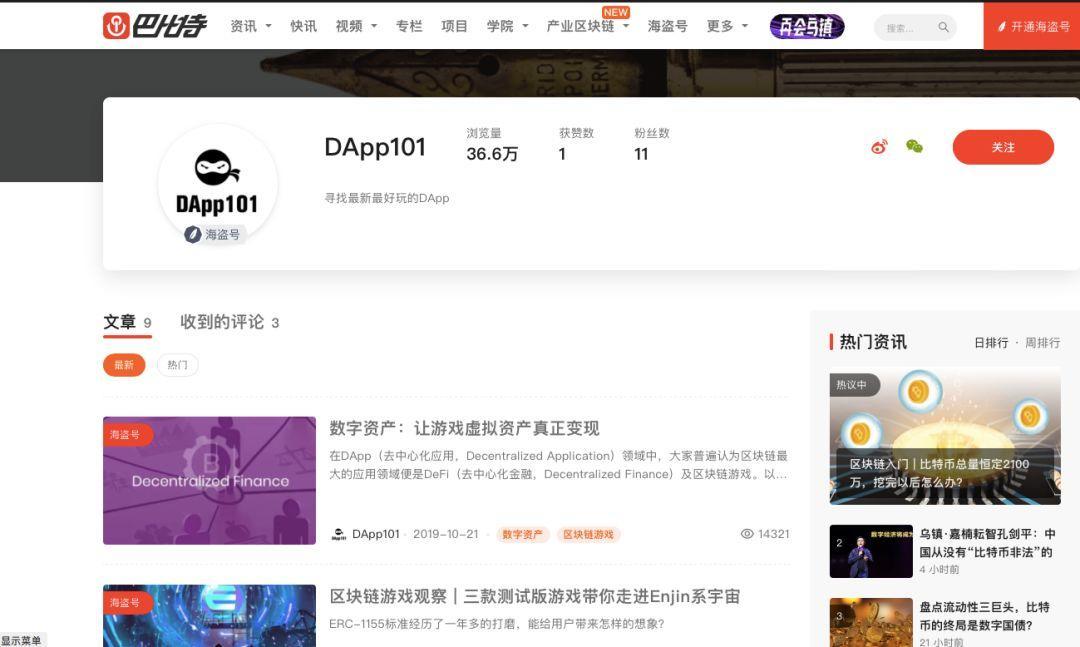This screenshot has height=647, width=1080.
Task: Open the WeChat share icon
Action: tap(914, 146)
